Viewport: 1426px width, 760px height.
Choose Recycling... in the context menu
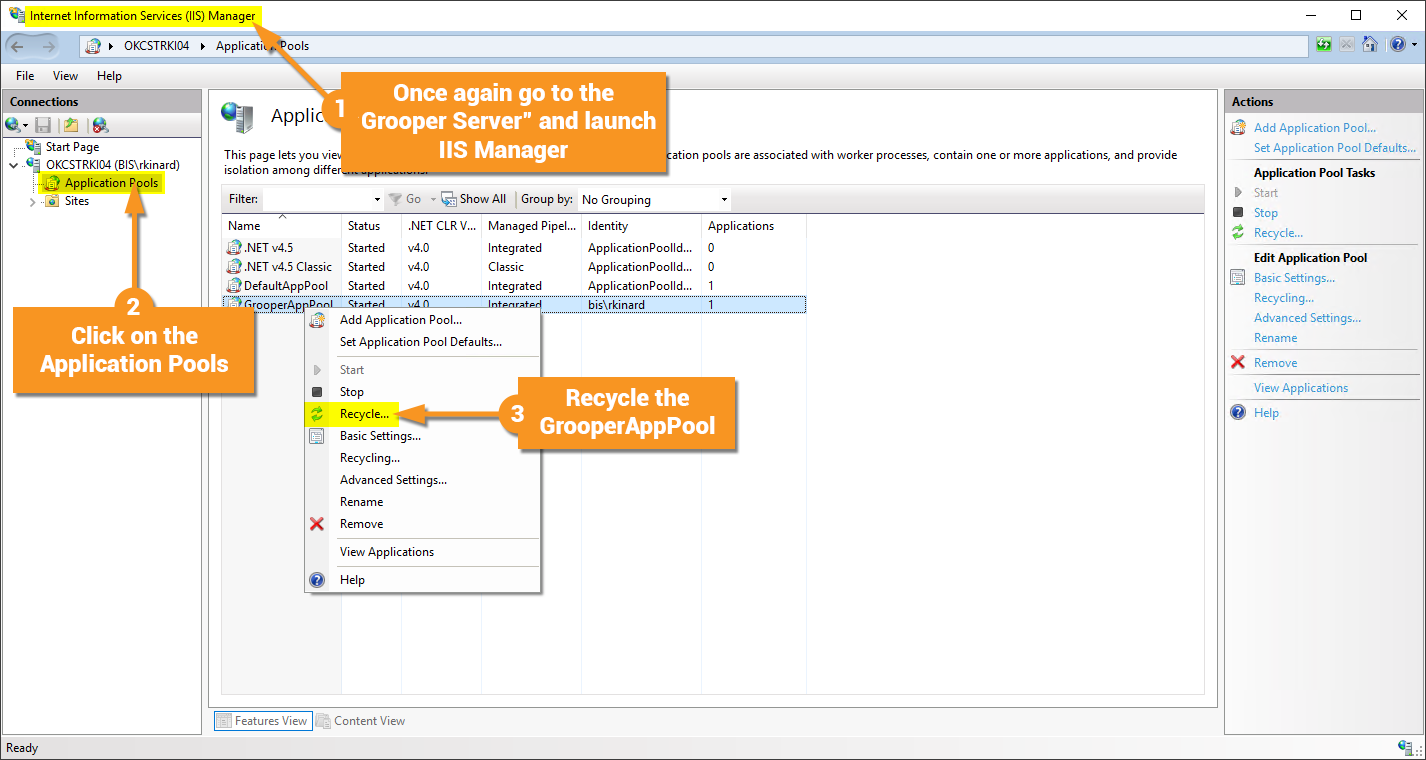tap(423, 458)
